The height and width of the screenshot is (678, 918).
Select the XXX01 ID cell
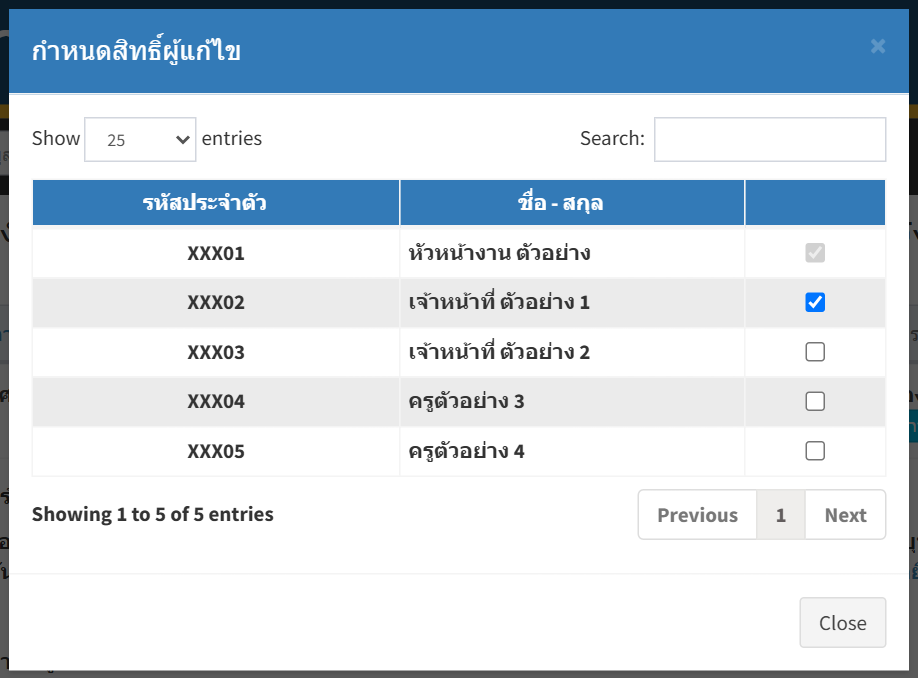[x=216, y=253]
